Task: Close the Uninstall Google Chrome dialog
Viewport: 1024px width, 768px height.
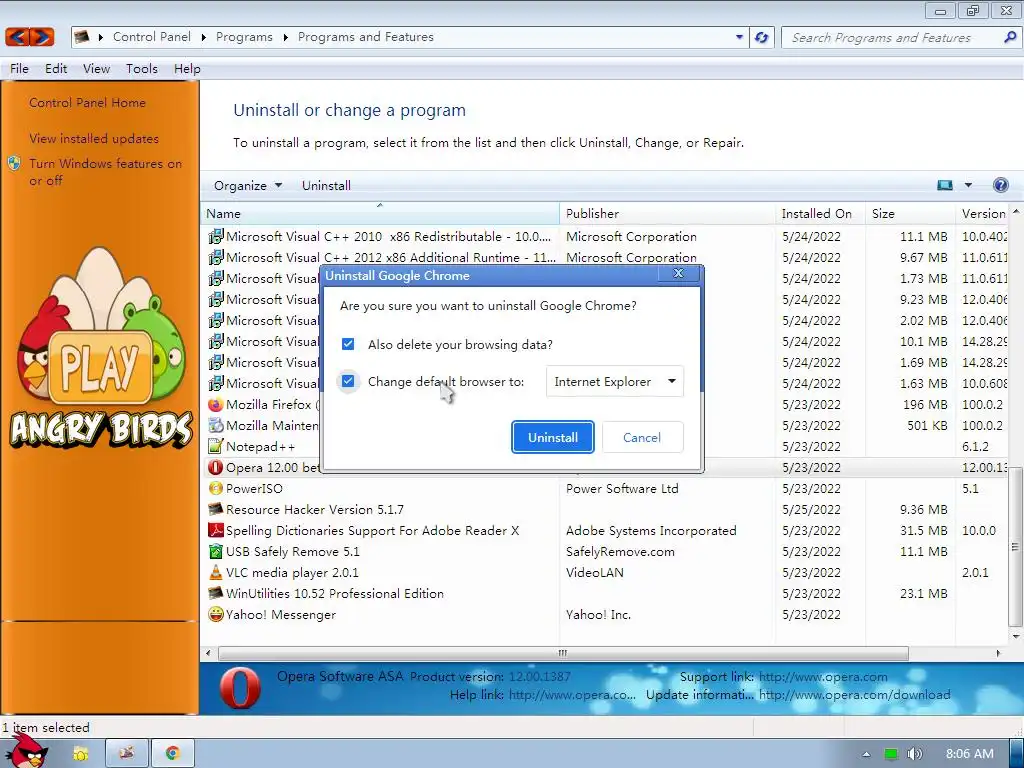Action: pyautogui.click(x=679, y=273)
